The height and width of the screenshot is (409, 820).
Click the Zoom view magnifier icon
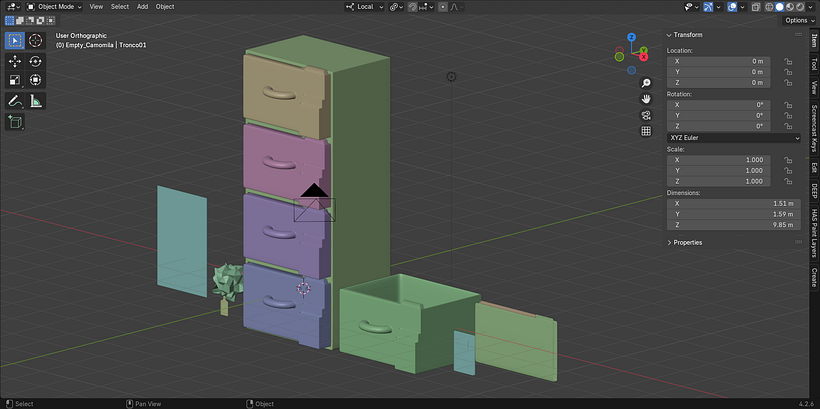[646, 83]
